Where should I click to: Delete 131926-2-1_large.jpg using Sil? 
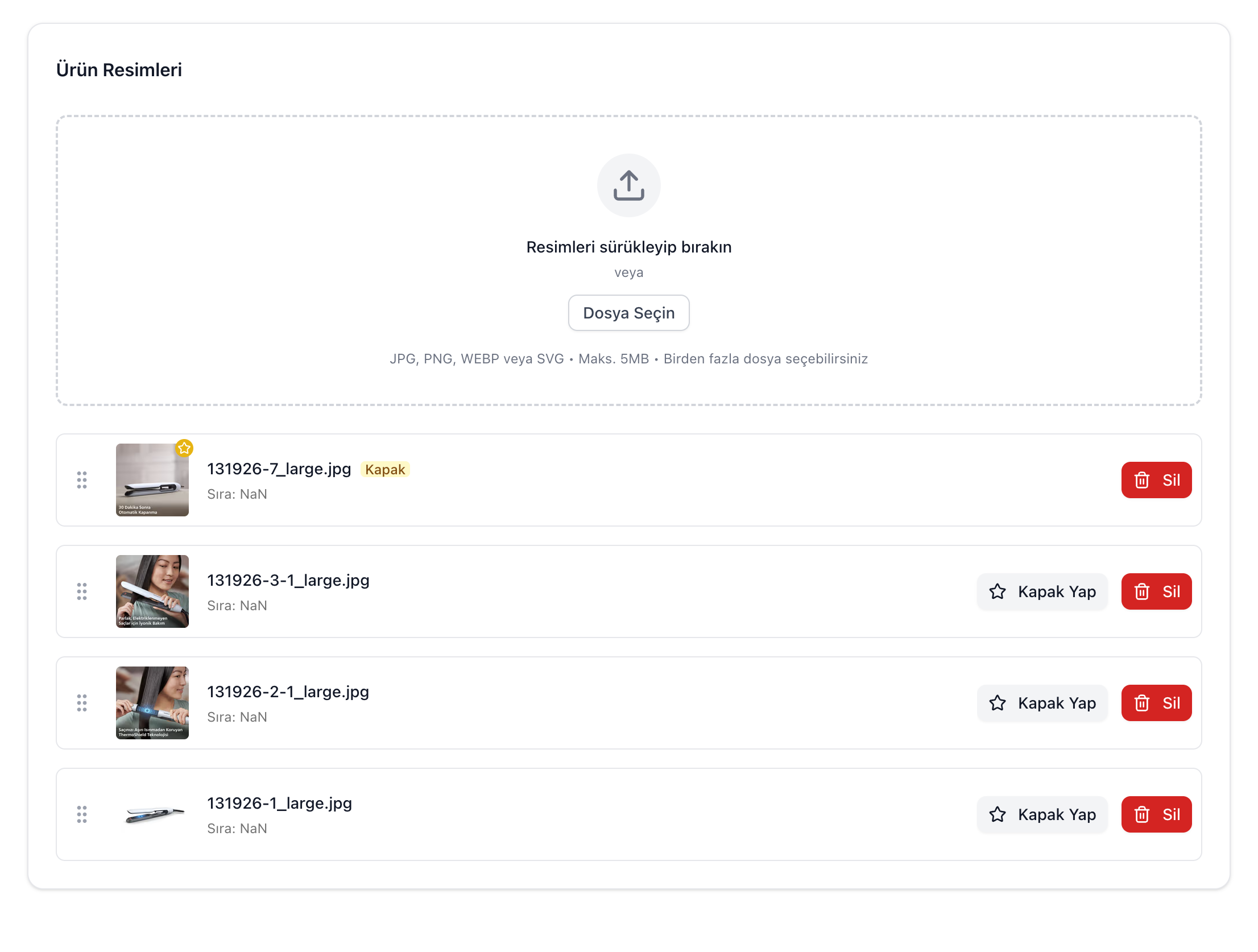click(x=1156, y=703)
